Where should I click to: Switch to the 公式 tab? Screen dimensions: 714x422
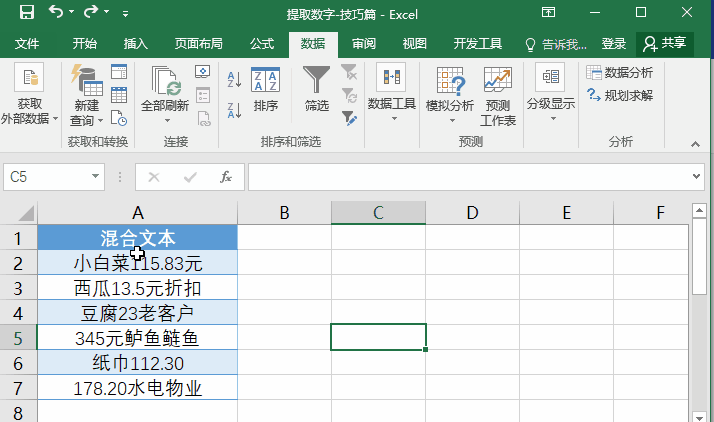click(x=262, y=44)
